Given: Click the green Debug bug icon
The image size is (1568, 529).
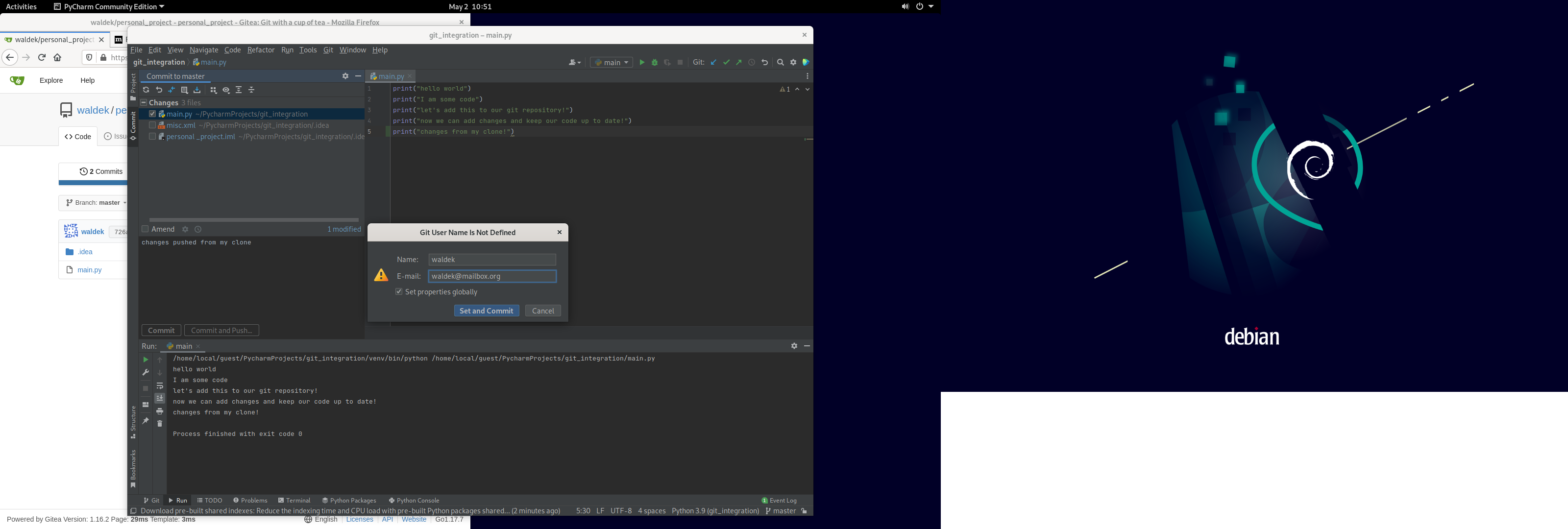Looking at the screenshot, I should click(x=654, y=63).
